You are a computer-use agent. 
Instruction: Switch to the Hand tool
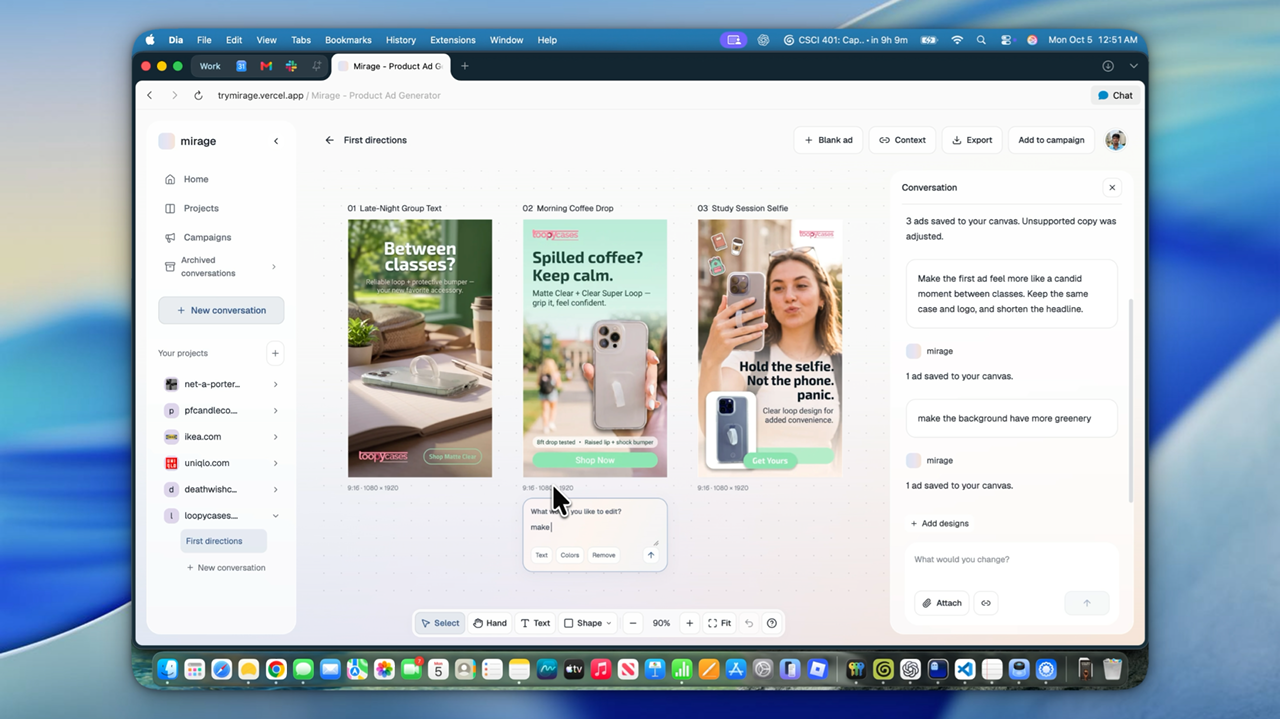click(490, 623)
